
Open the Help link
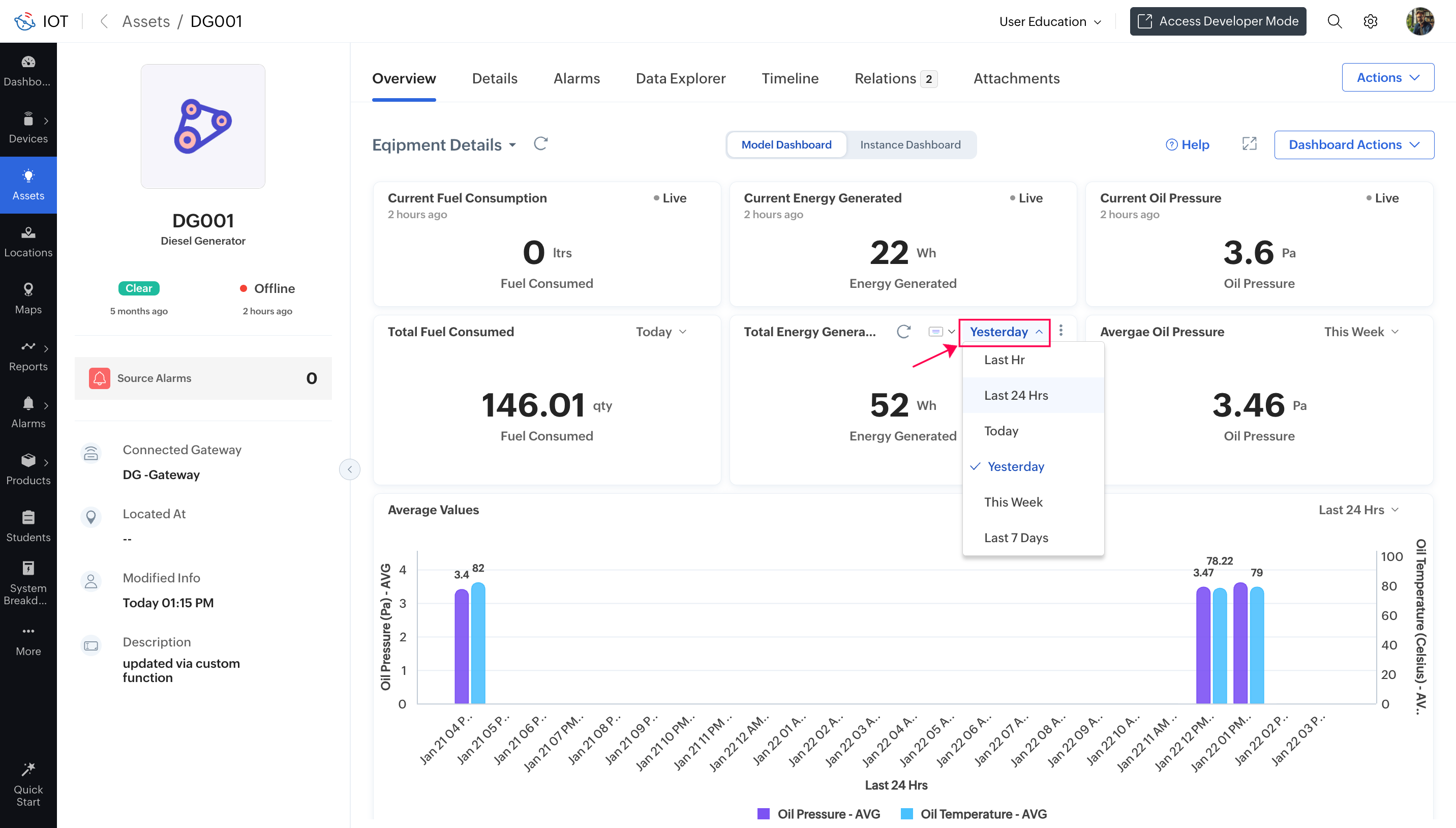[x=1187, y=144]
